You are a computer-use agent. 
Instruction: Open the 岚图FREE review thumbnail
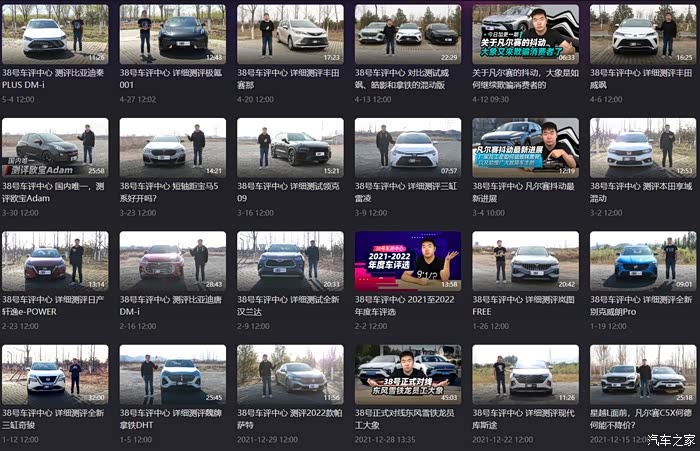(x=525, y=261)
